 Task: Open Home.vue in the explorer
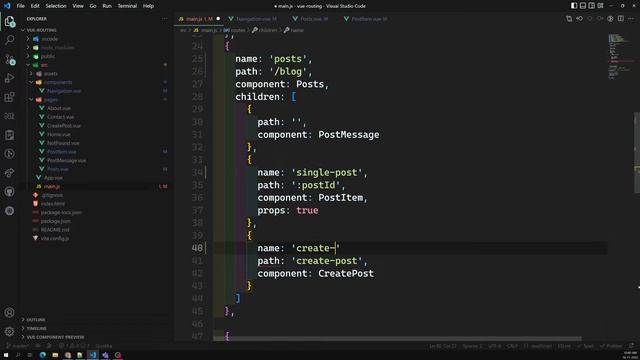(x=59, y=134)
